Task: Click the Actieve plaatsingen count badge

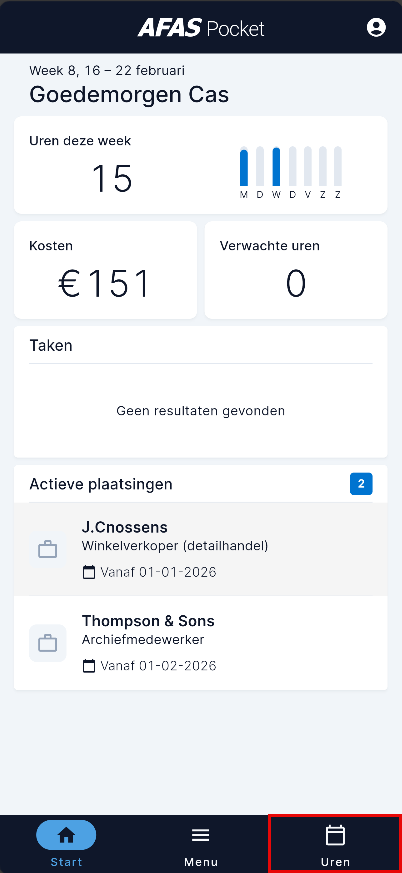Action: point(361,484)
